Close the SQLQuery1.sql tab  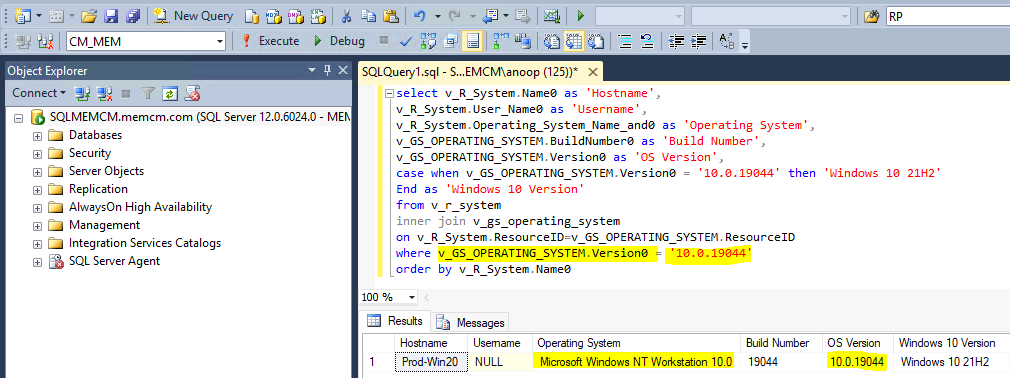point(593,71)
